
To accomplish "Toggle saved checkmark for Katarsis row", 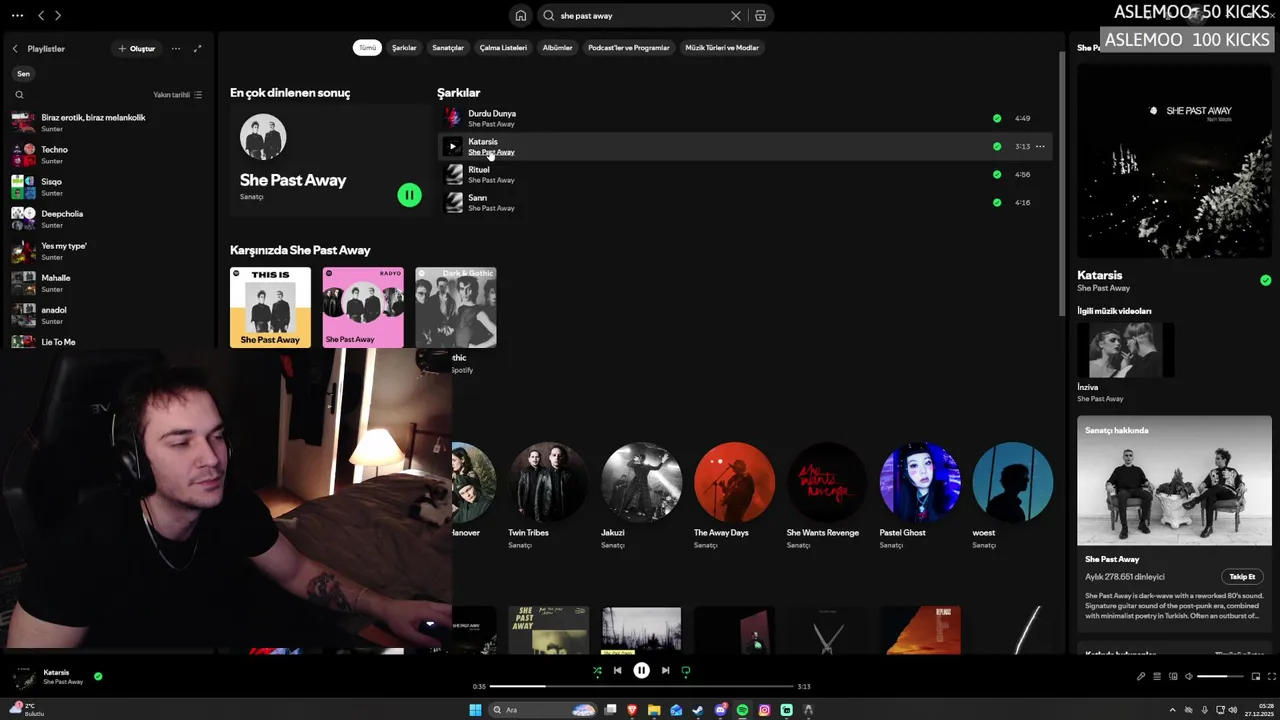I will (997, 146).
